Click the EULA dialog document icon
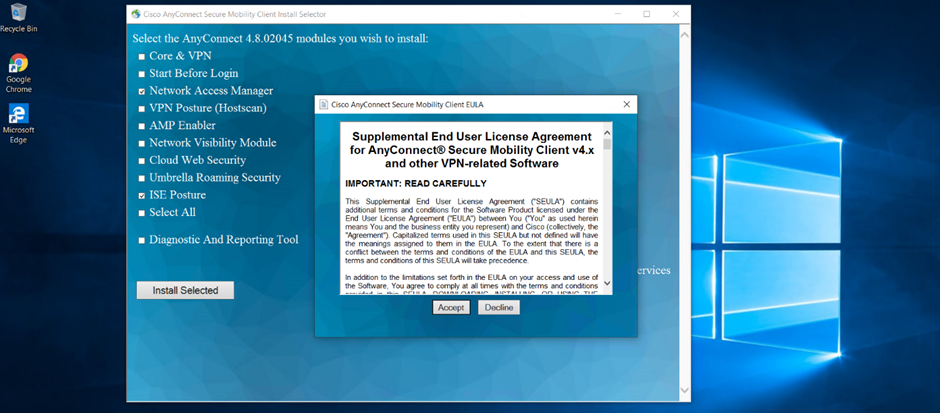The height and width of the screenshot is (413, 940). pos(324,104)
